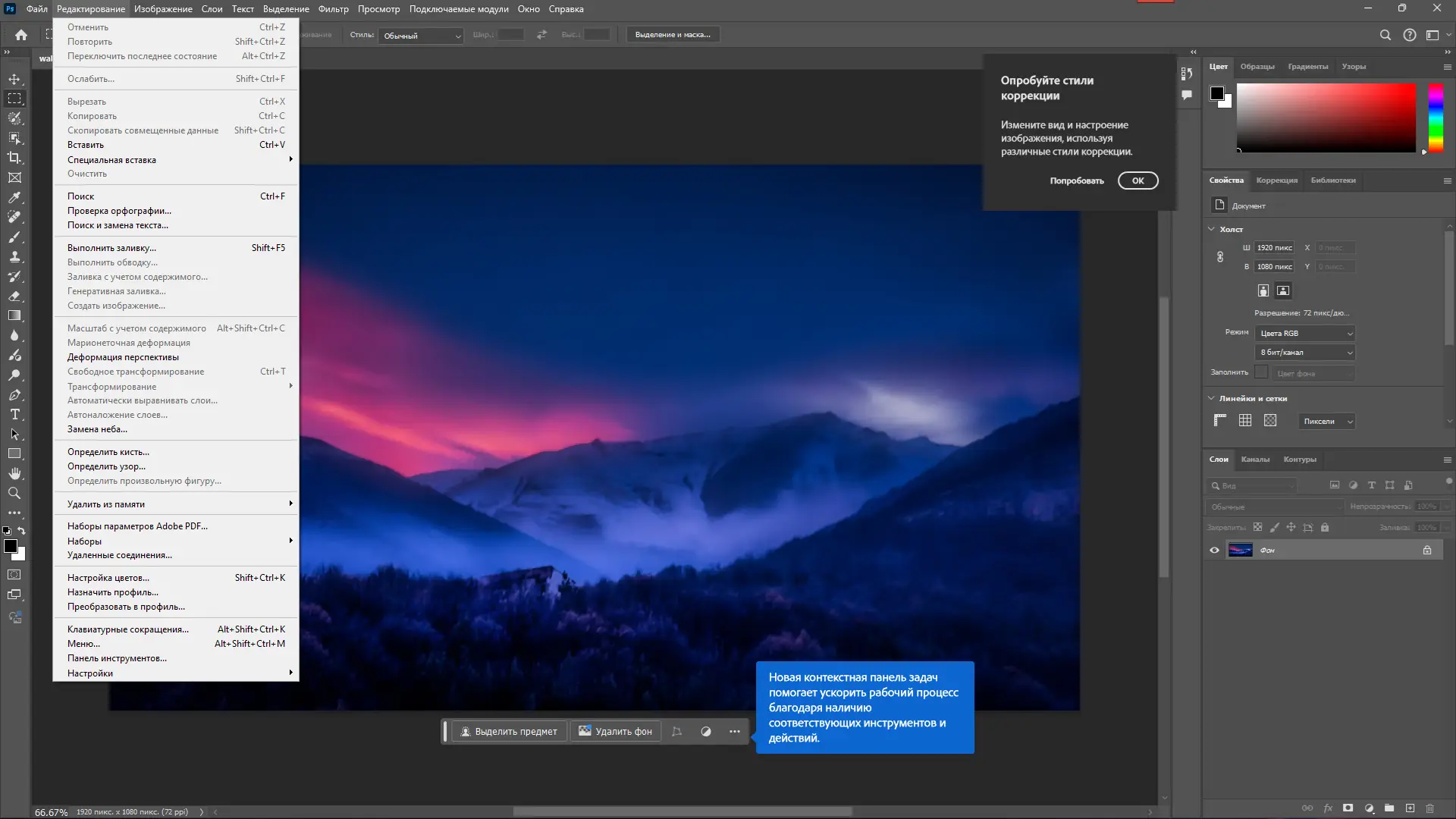Select the Crop tool
Image resolution: width=1456 pixels, height=819 pixels.
click(14, 158)
